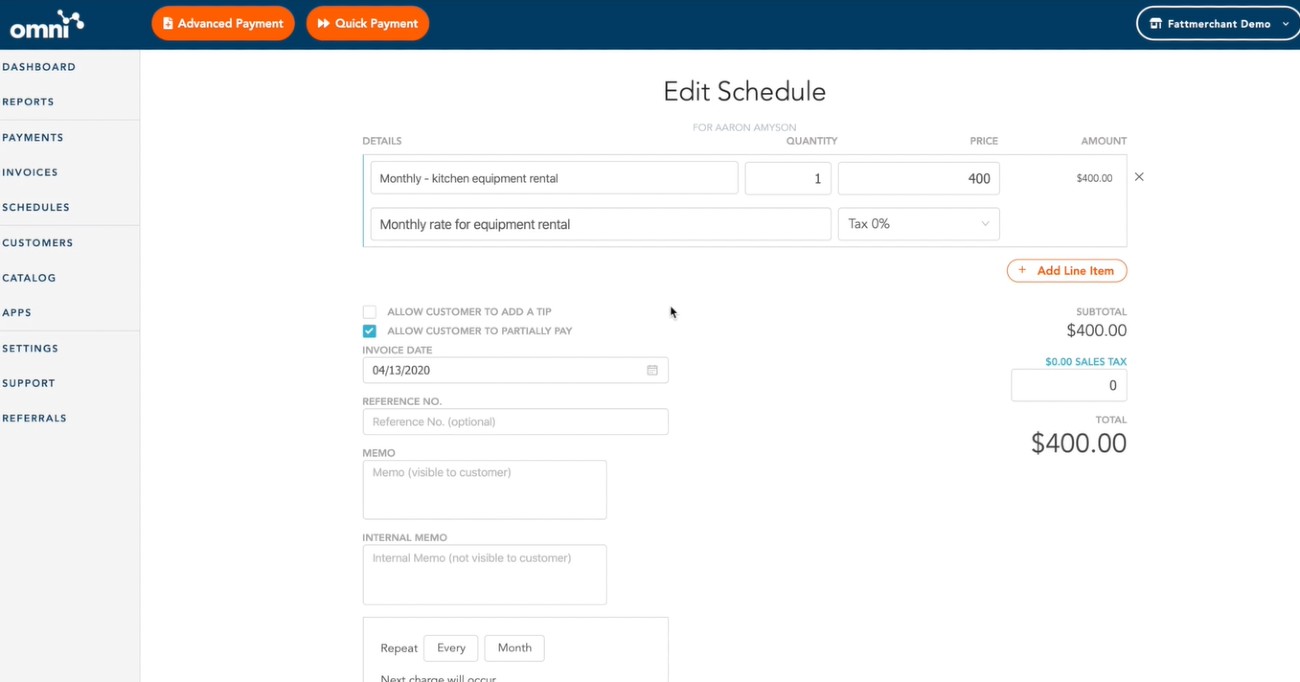The image size is (1300, 682).
Task: Click the Omni logo icon
Action: coord(47,24)
